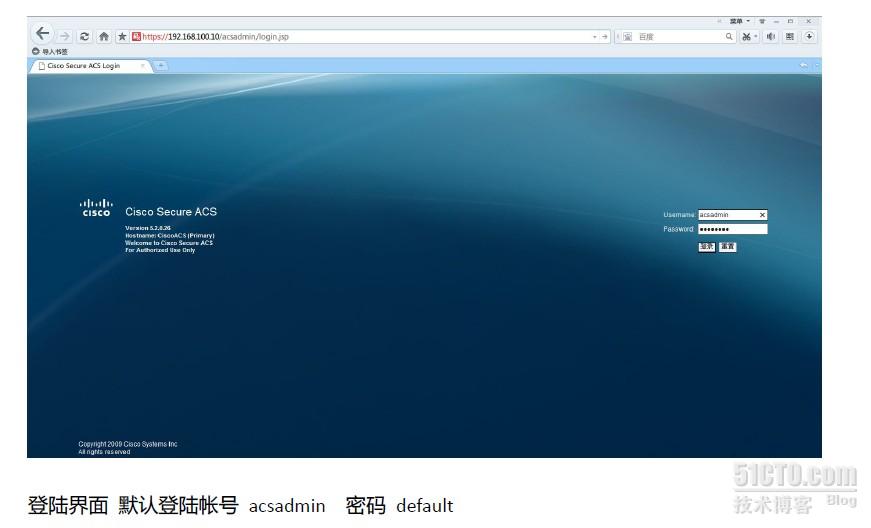
Task: Bookmark this page with the star icon
Action: coord(122,36)
